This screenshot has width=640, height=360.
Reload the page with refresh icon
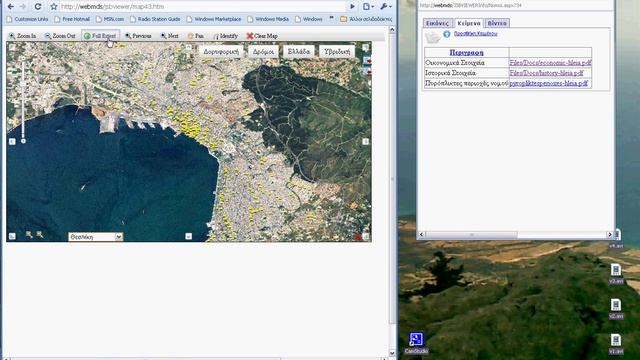tap(38, 7)
